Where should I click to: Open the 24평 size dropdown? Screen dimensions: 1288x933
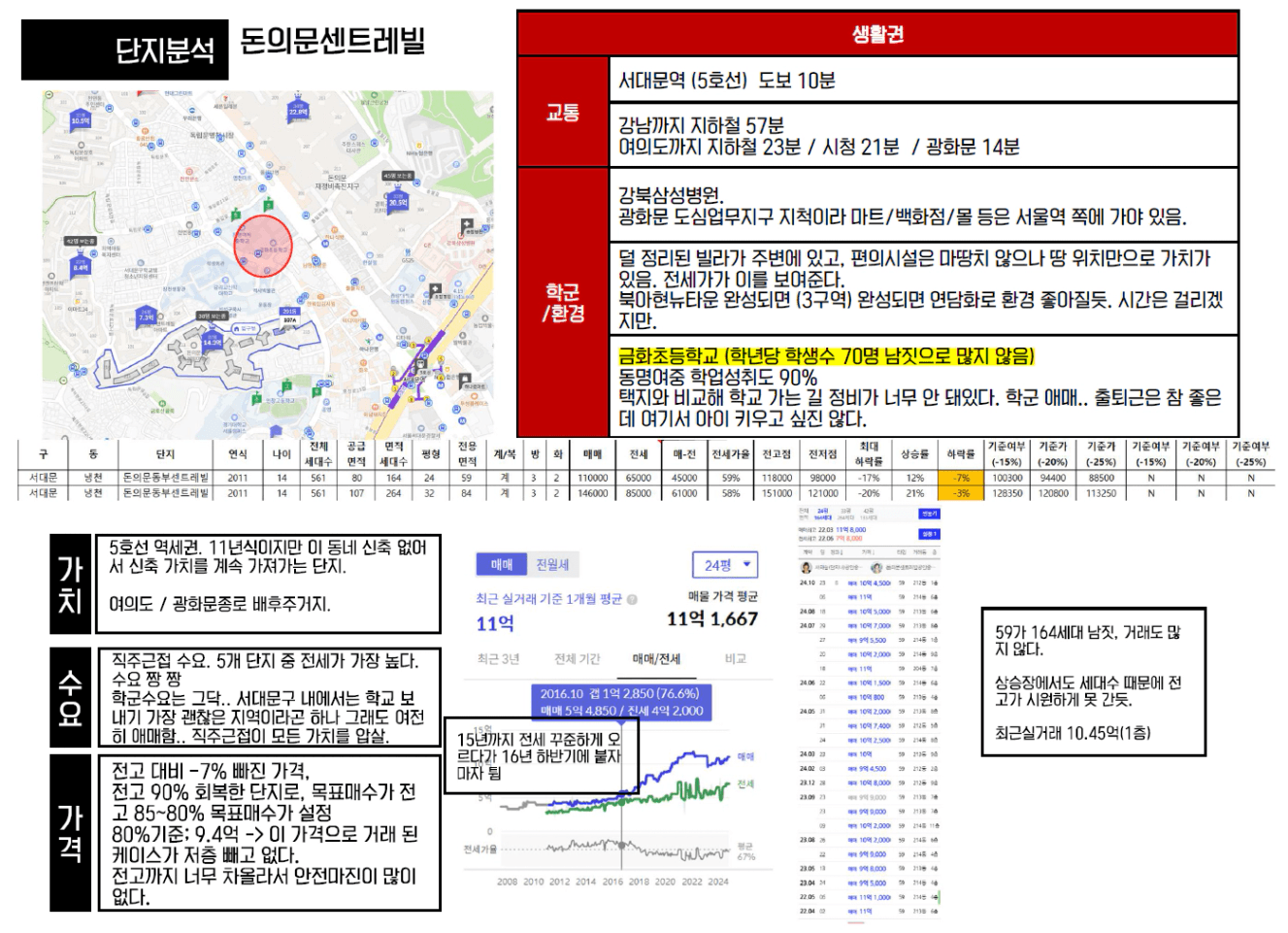click(x=725, y=565)
